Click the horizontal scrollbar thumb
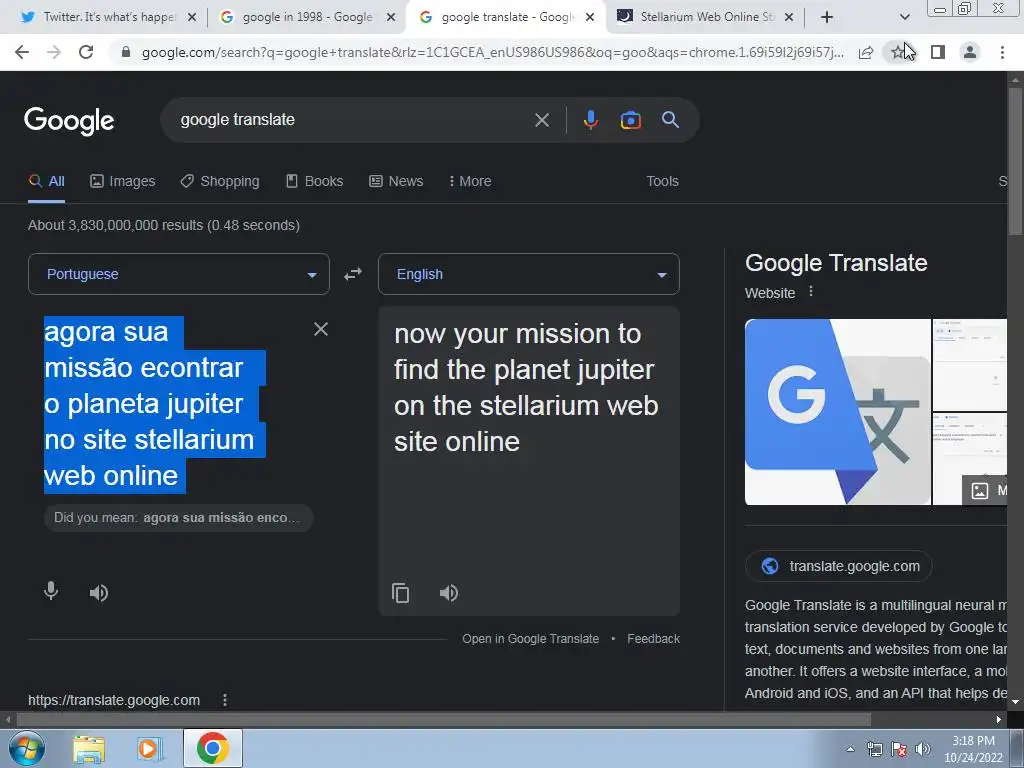Image resolution: width=1024 pixels, height=768 pixels. tap(443, 720)
